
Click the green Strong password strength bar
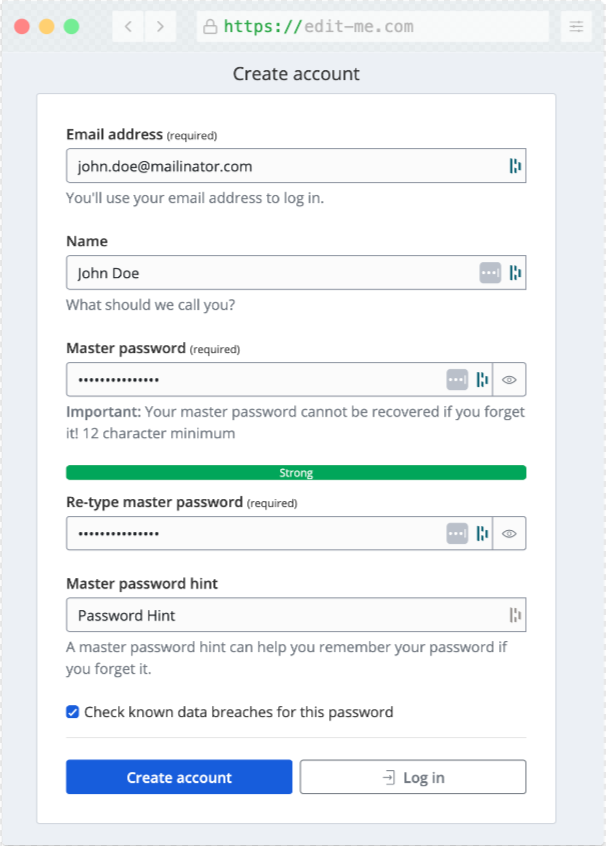pos(296,473)
